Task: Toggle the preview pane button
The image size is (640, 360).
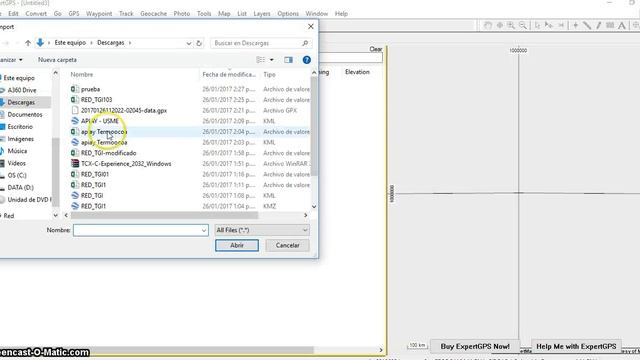Action: tap(289, 60)
